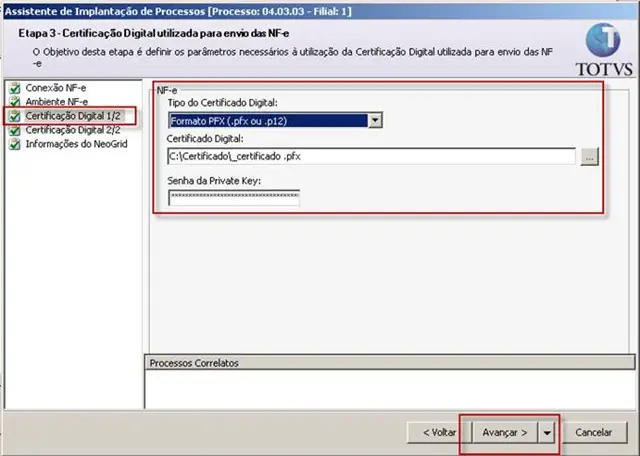Go back with the Voltar button
This screenshot has height=456, width=640.
439,433
